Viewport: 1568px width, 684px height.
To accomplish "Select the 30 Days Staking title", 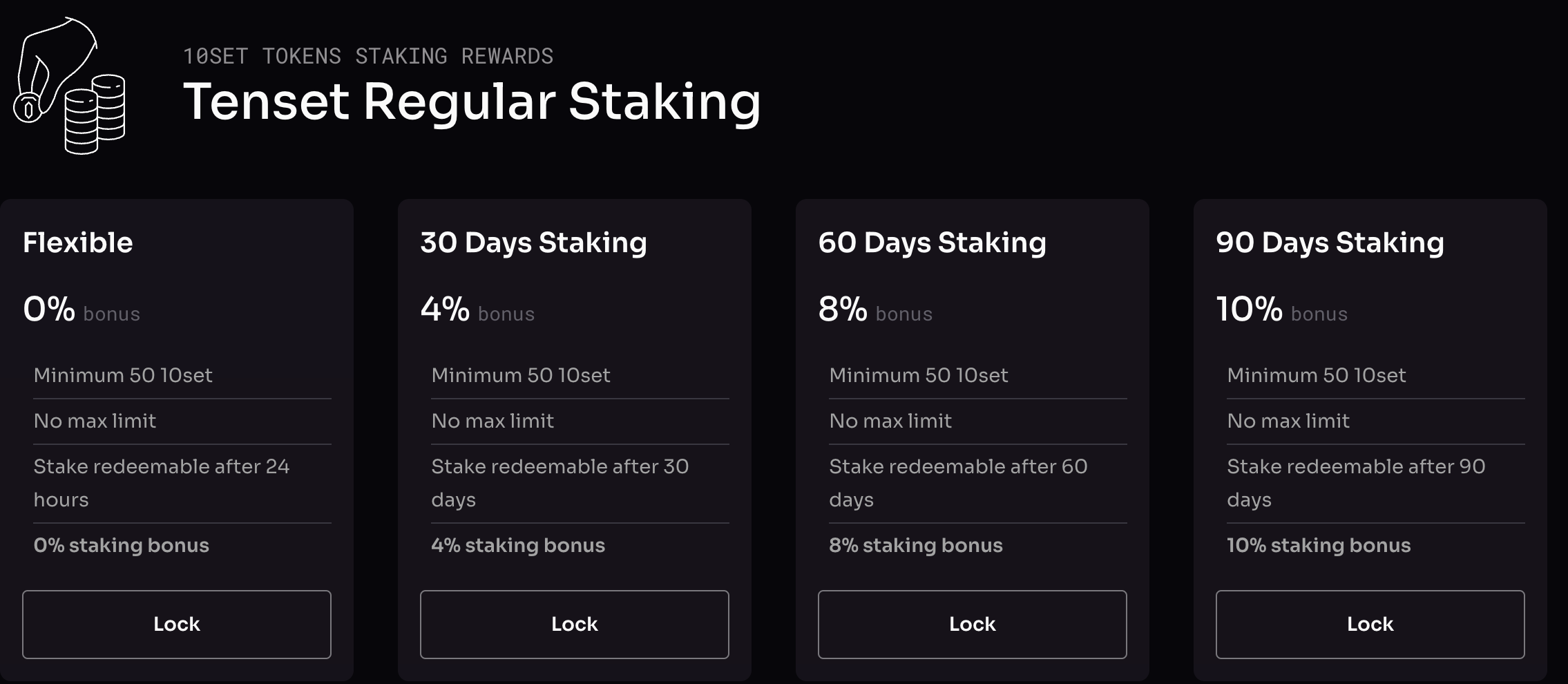I will (533, 243).
